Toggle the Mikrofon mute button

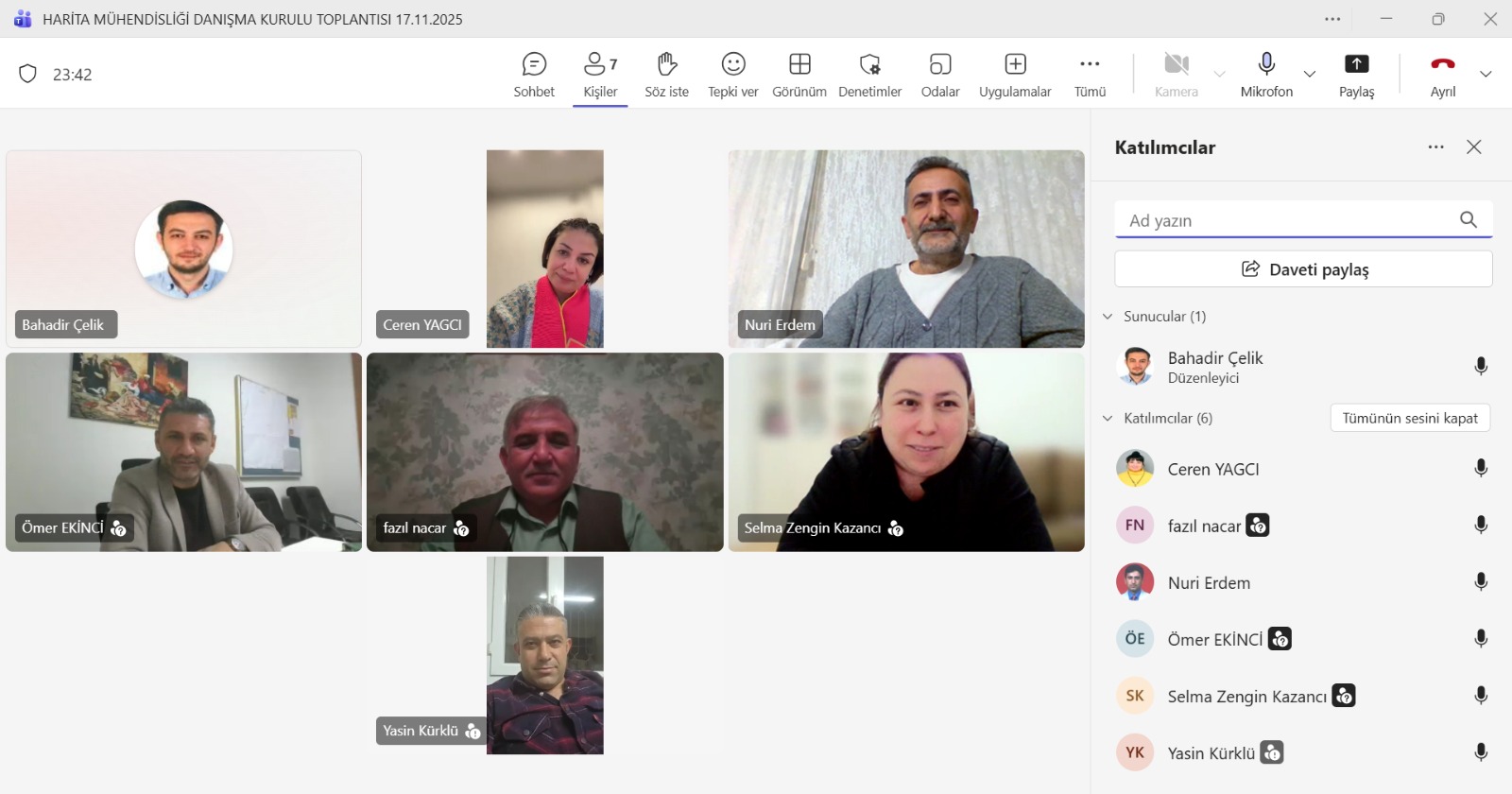(x=1266, y=65)
